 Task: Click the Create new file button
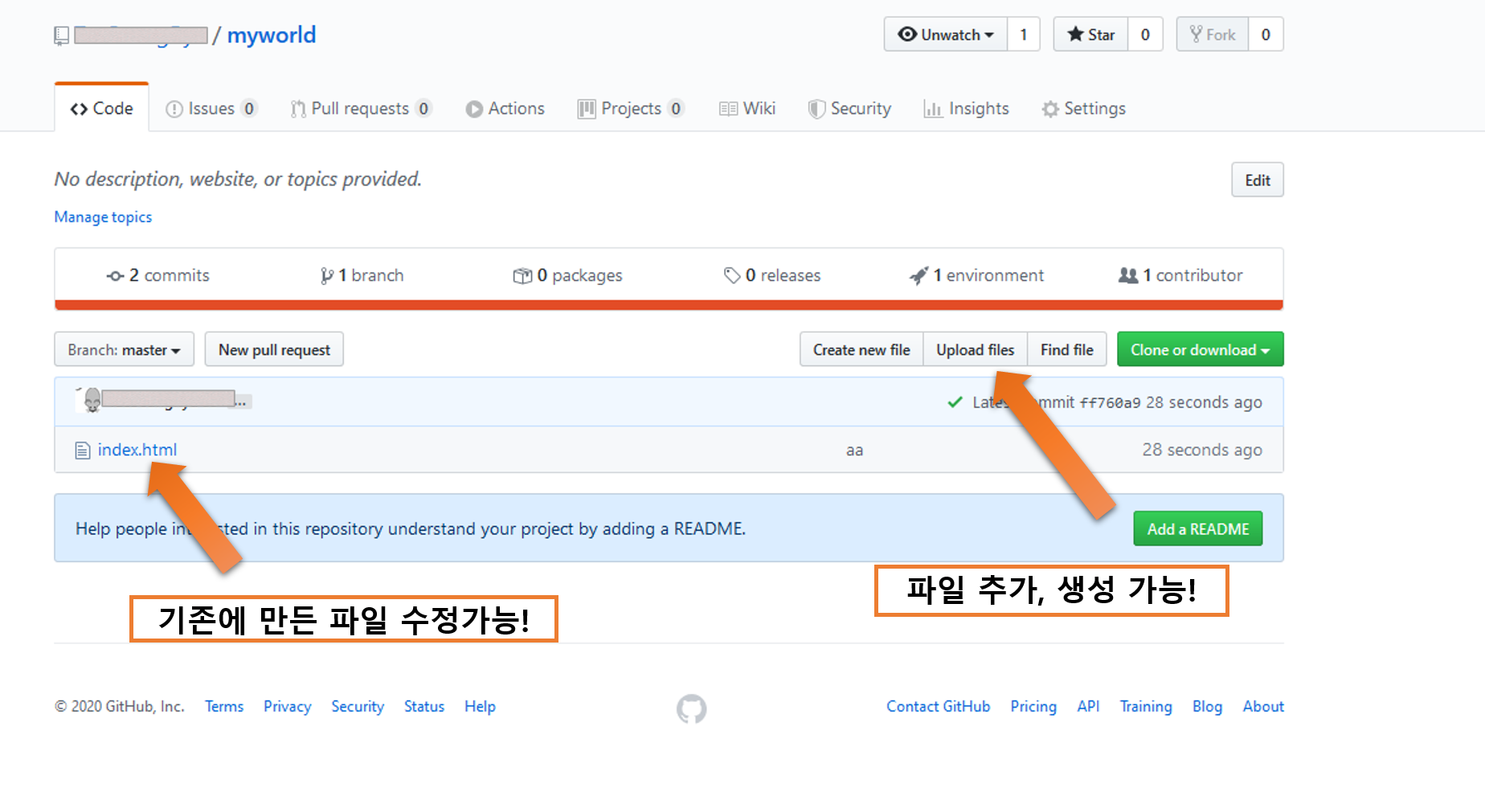pyautogui.click(x=861, y=349)
